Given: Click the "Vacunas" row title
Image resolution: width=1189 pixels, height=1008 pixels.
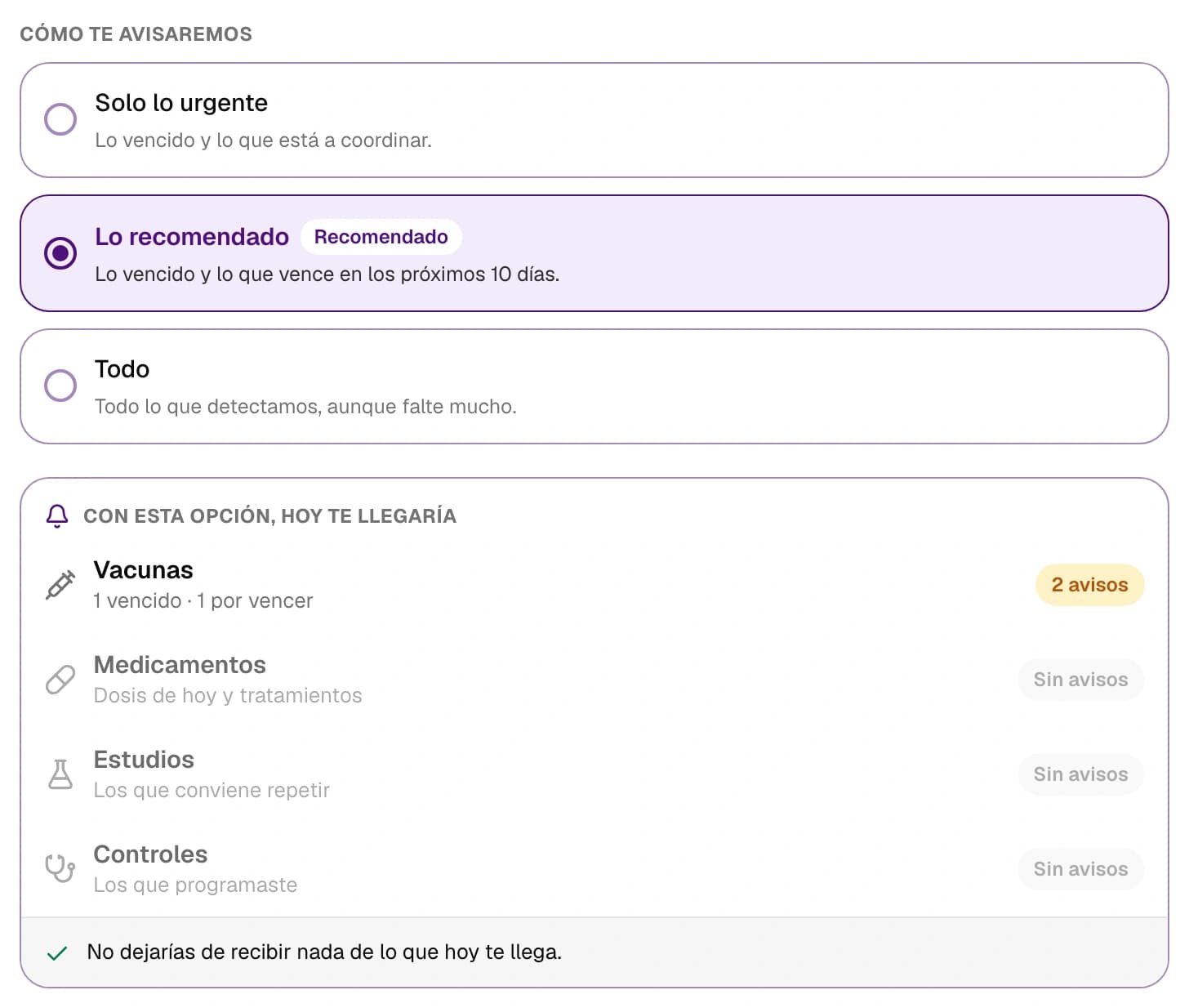Looking at the screenshot, I should [144, 570].
